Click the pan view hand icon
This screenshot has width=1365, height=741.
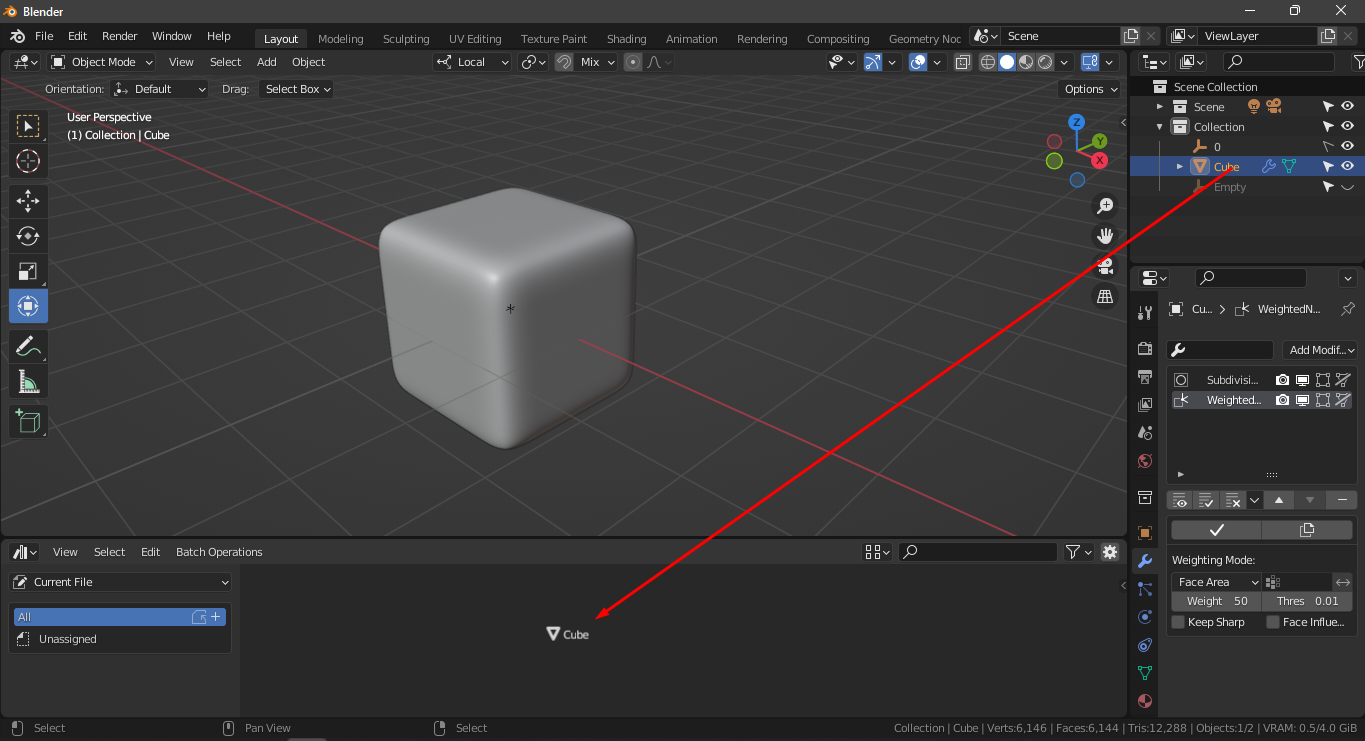tap(1105, 236)
